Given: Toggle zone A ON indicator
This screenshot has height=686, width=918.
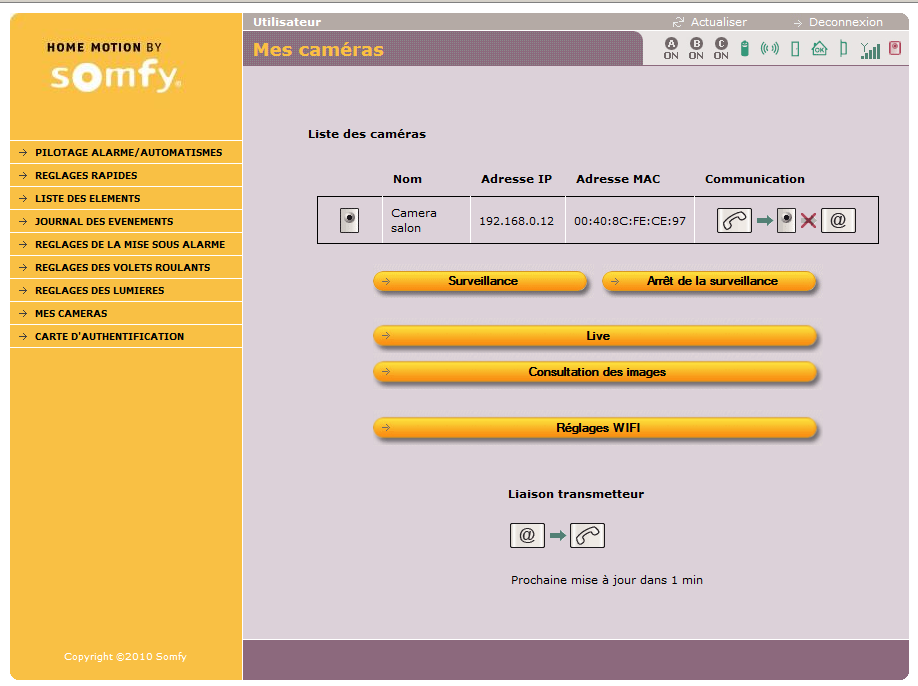Looking at the screenshot, I should (x=671, y=48).
